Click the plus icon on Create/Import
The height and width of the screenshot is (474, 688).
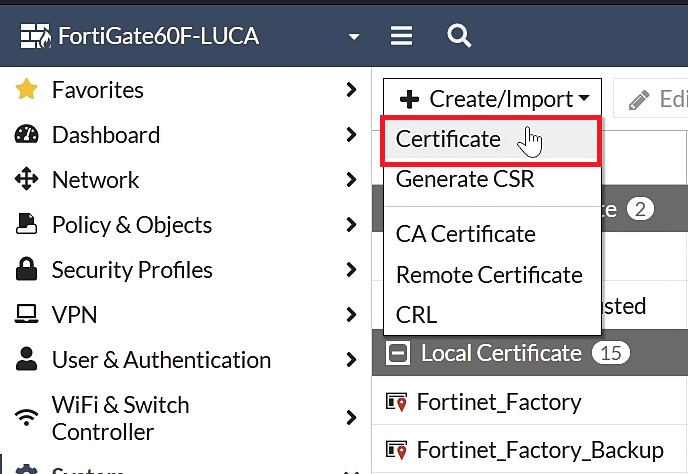(409, 99)
